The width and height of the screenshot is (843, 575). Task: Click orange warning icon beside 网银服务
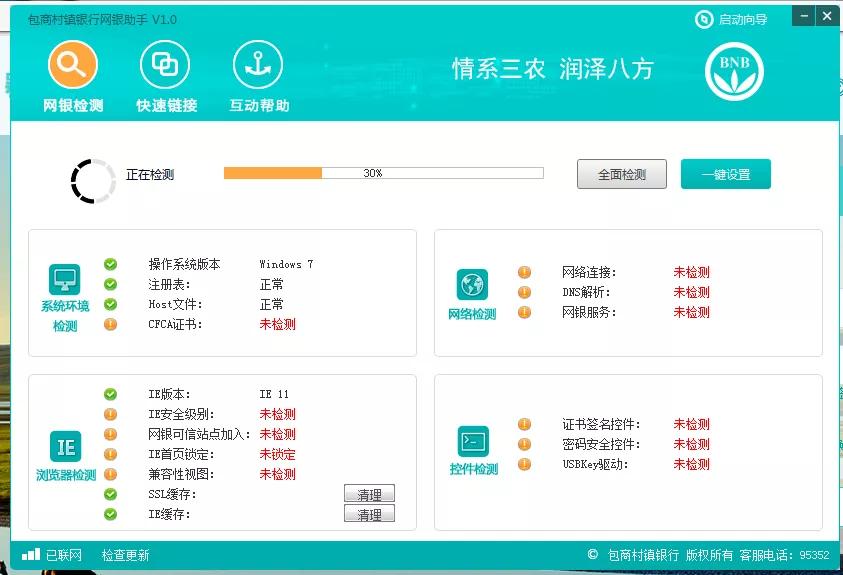tap(524, 312)
